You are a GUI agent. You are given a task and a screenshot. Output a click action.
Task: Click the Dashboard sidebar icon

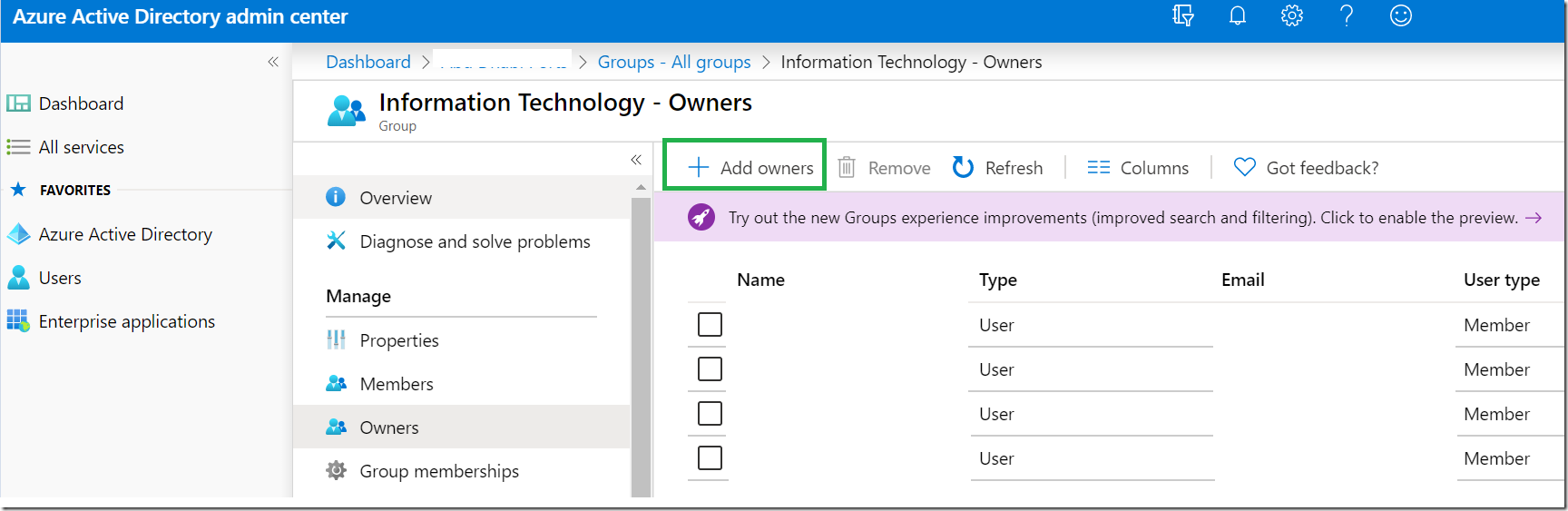point(18,103)
